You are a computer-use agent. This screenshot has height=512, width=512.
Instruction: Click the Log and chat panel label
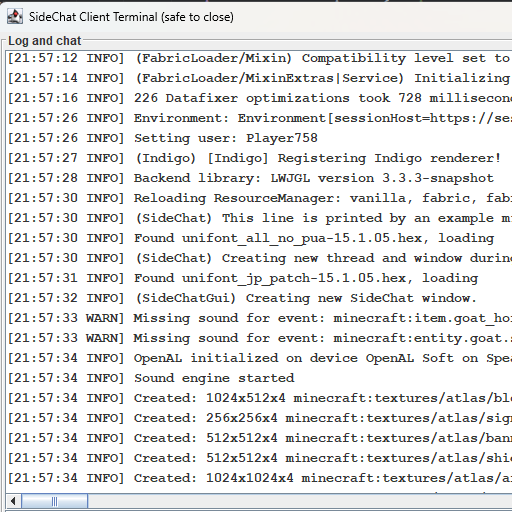45,41
